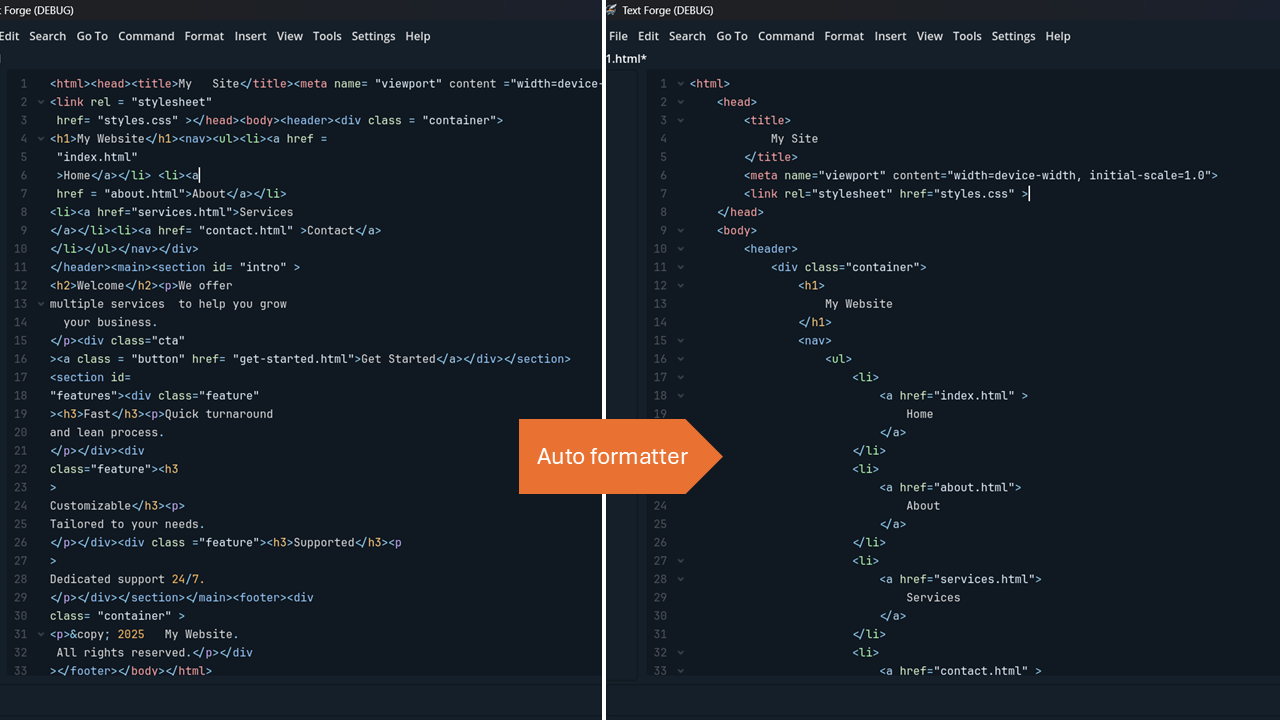Open the Edit menu in left window

[x=9, y=36]
